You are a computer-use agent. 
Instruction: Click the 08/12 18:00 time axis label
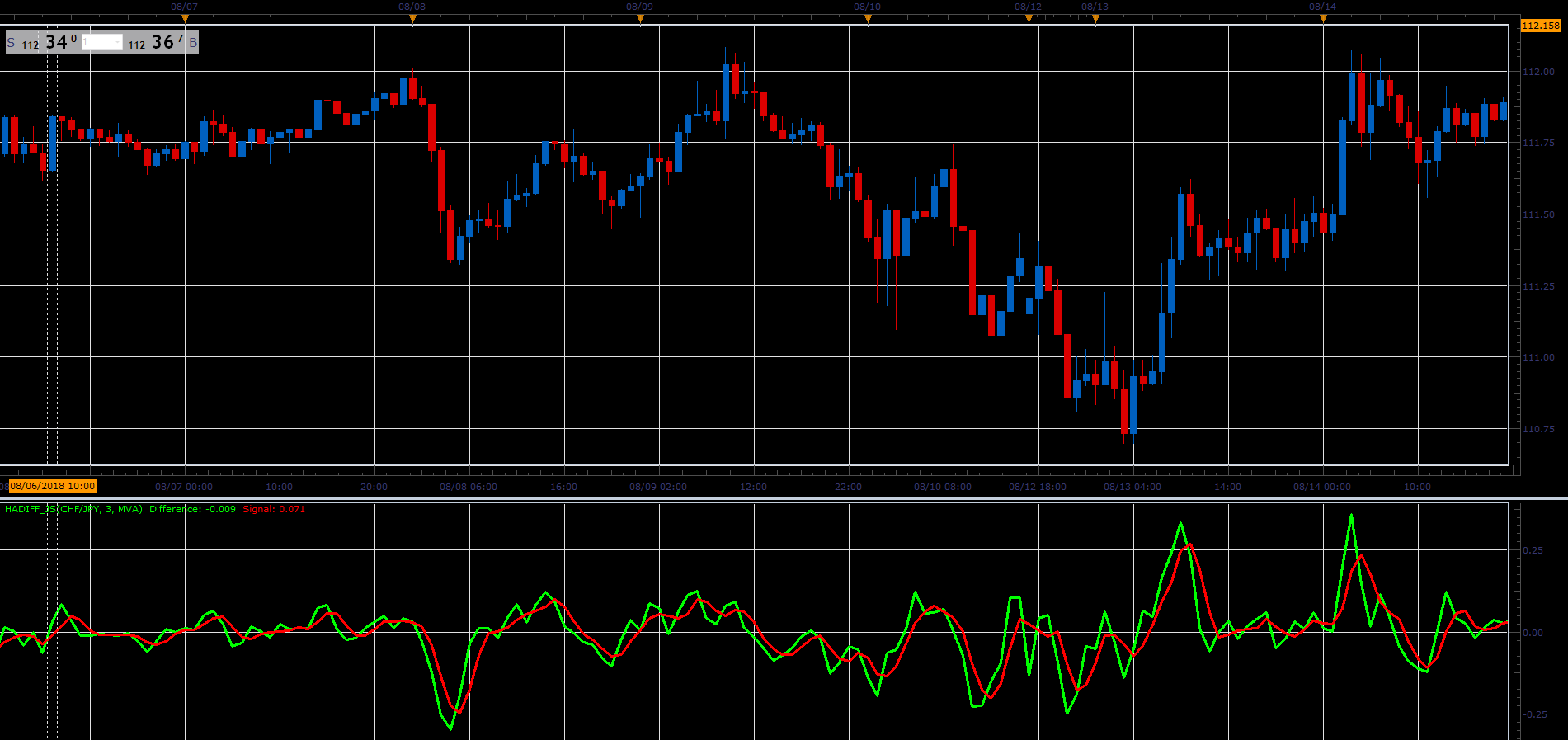(x=1038, y=487)
